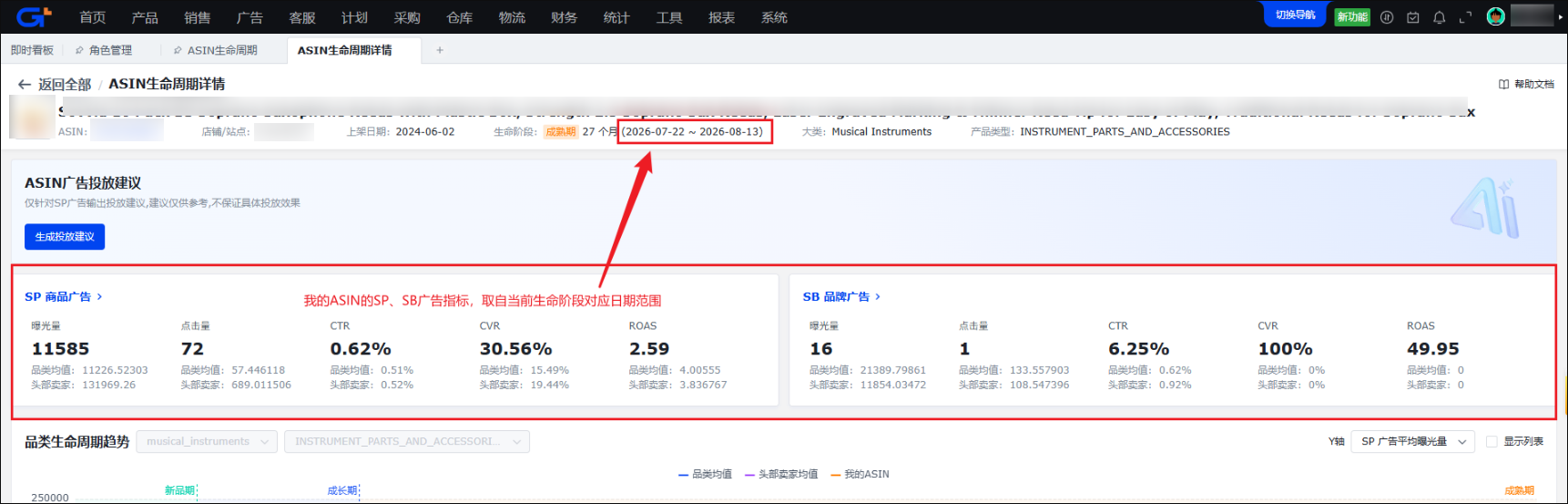This screenshot has height=504, width=1568.
Task: Click SP ROAS value 2.59
Action: [x=649, y=349]
